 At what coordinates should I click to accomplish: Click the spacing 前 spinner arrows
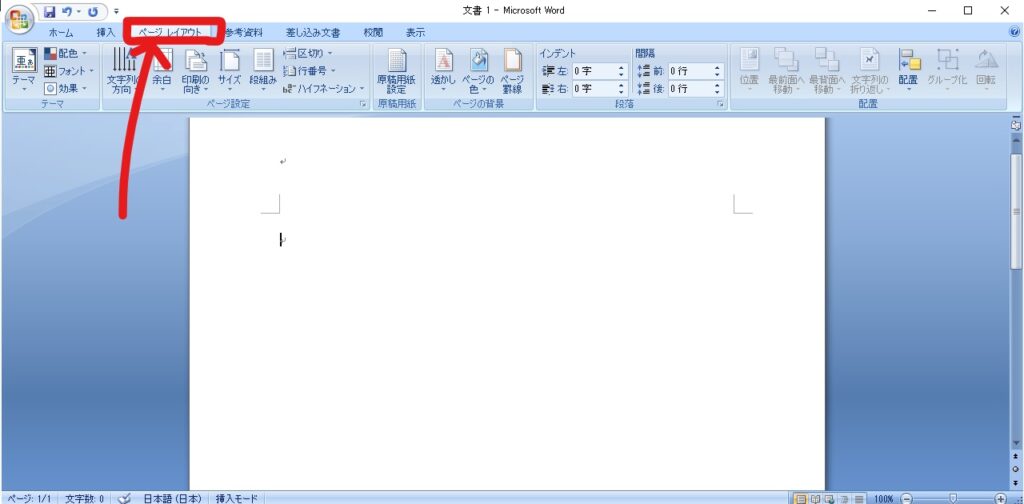(x=718, y=71)
